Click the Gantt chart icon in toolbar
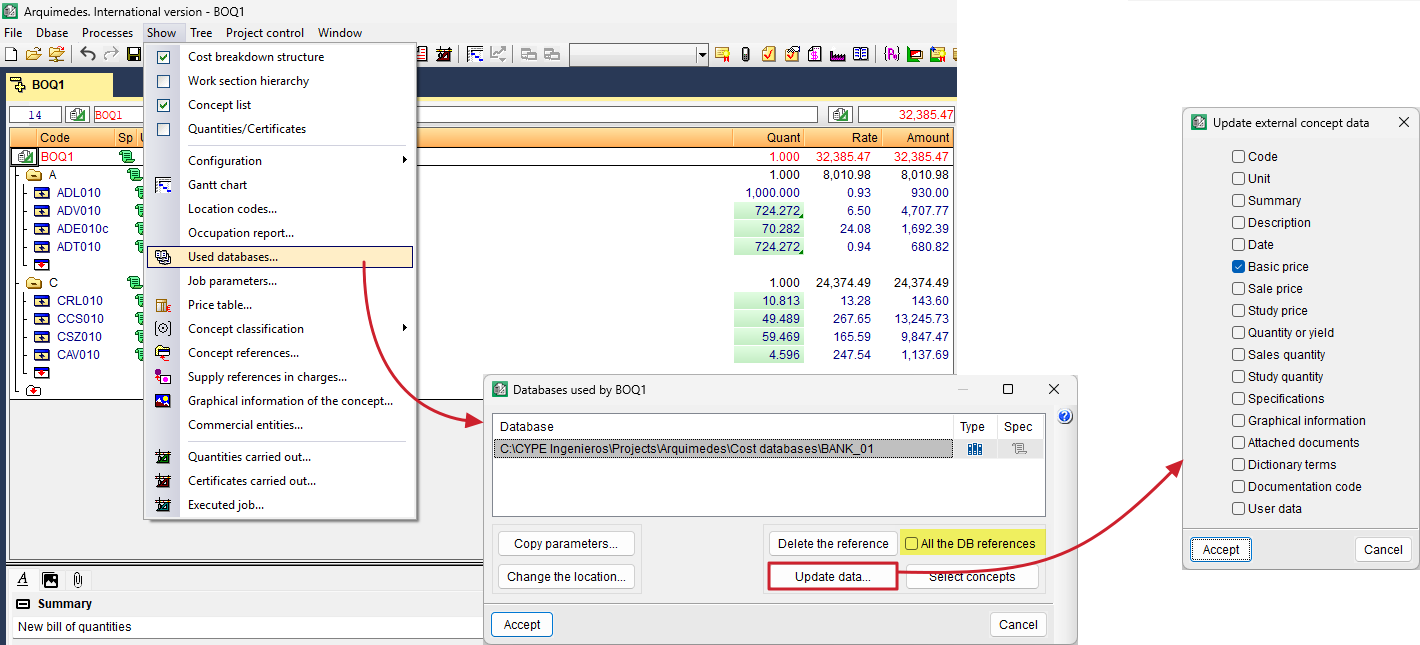This screenshot has height=645, width=1420. point(476,54)
